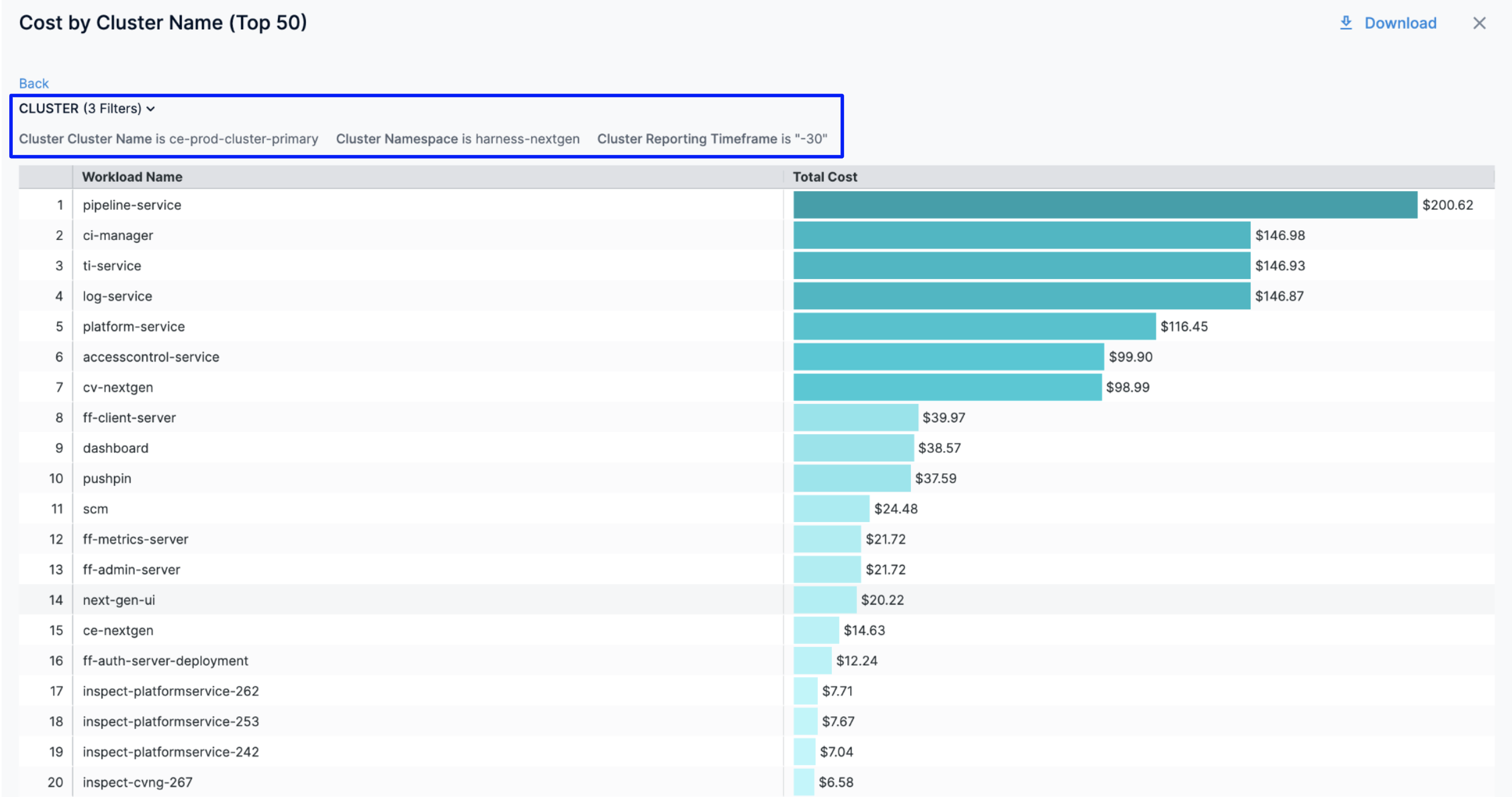Click the Download text link
Viewport: 1512px width, 797px height.
point(1400,23)
